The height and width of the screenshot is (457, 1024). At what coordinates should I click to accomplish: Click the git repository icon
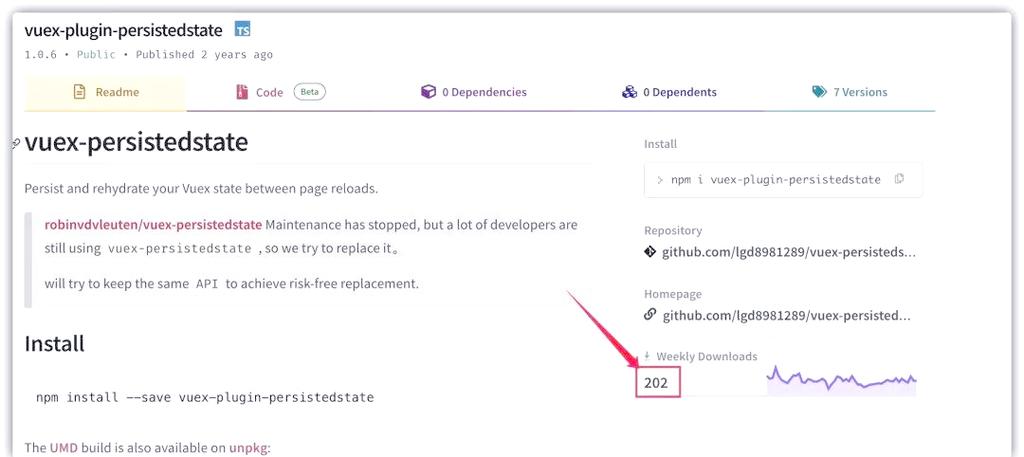pyautogui.click(x=650, y=252)
